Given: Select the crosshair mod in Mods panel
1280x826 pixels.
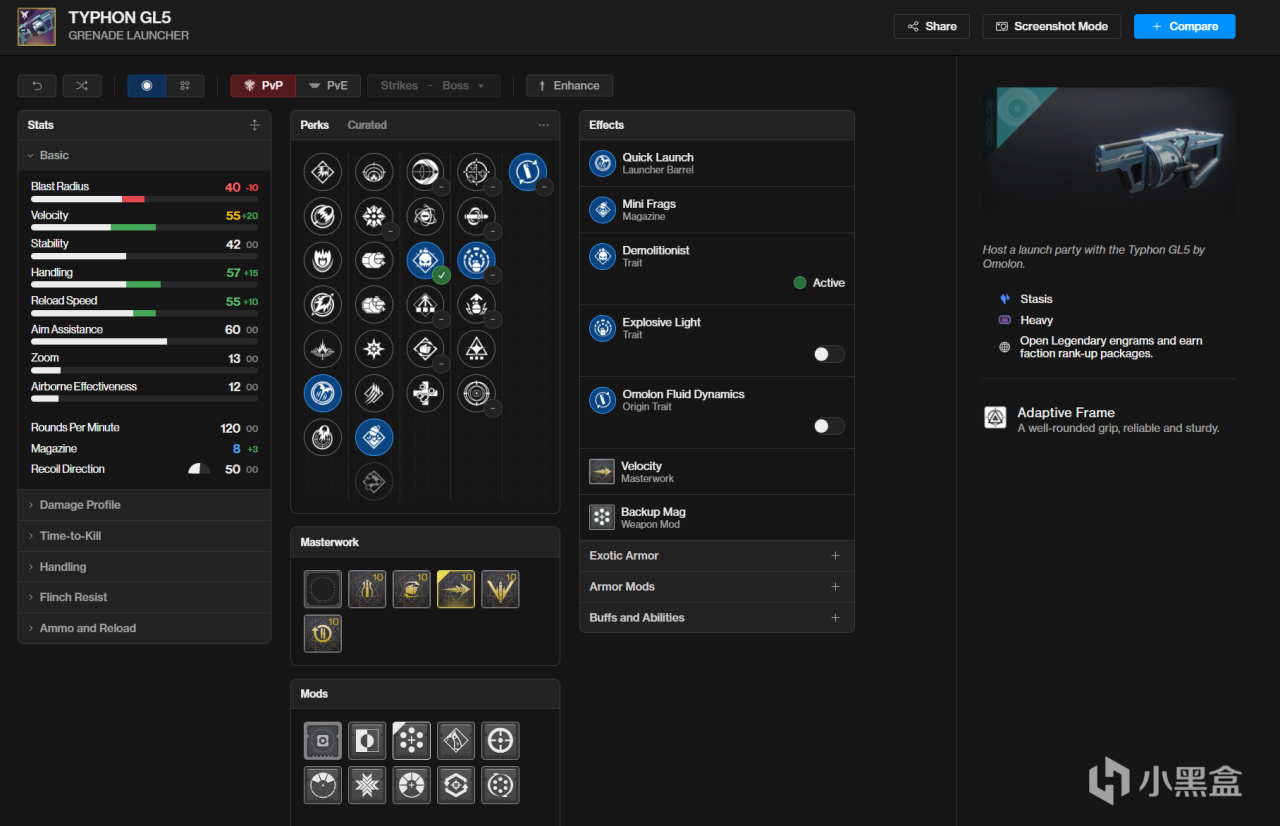Looking at the screenshot, I should coord(500,741).
